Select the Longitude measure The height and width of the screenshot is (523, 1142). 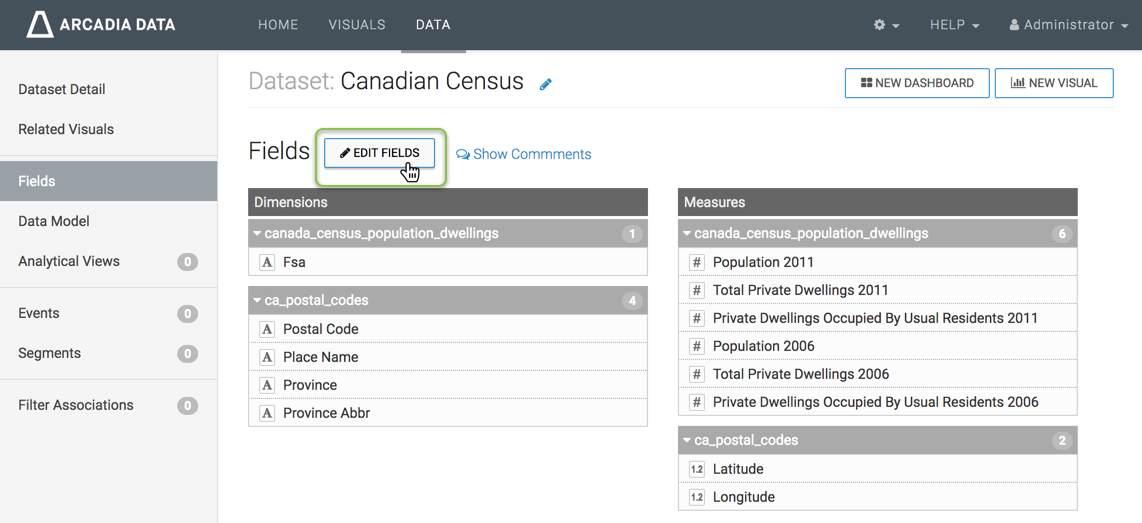point(878,498)
